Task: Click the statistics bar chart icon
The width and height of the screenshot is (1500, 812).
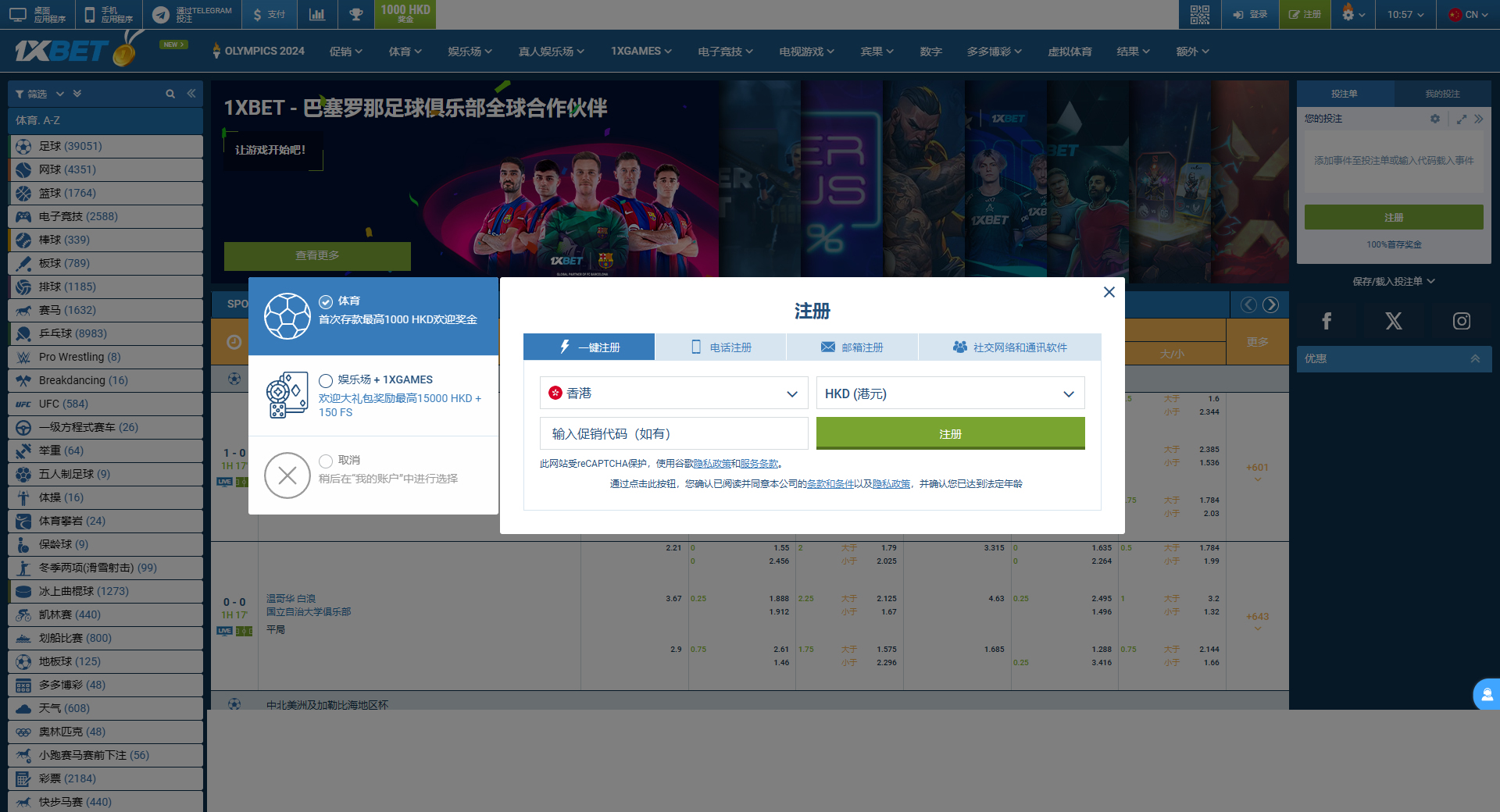Action: coord(316,14)
